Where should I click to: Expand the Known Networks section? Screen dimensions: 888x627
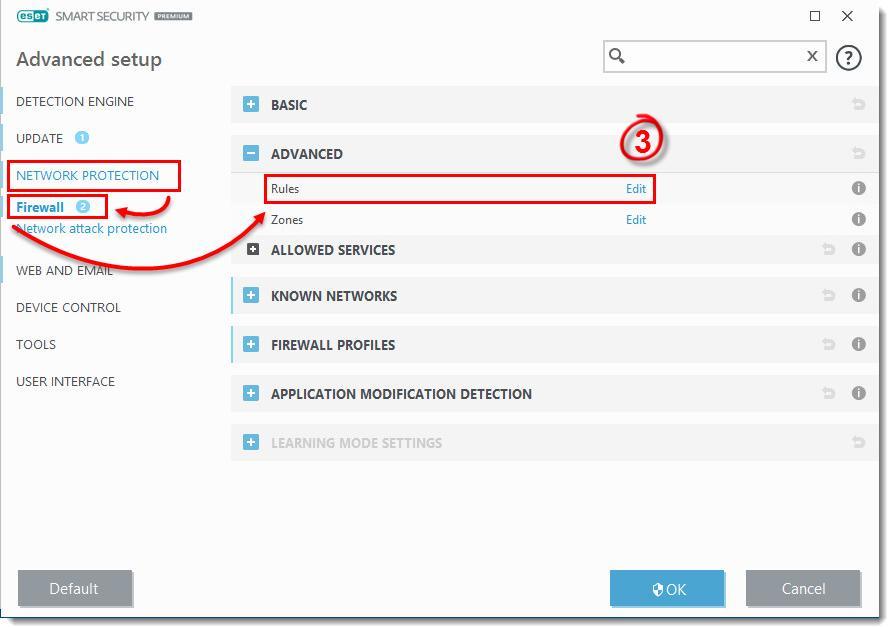click(x=251, y=295)
